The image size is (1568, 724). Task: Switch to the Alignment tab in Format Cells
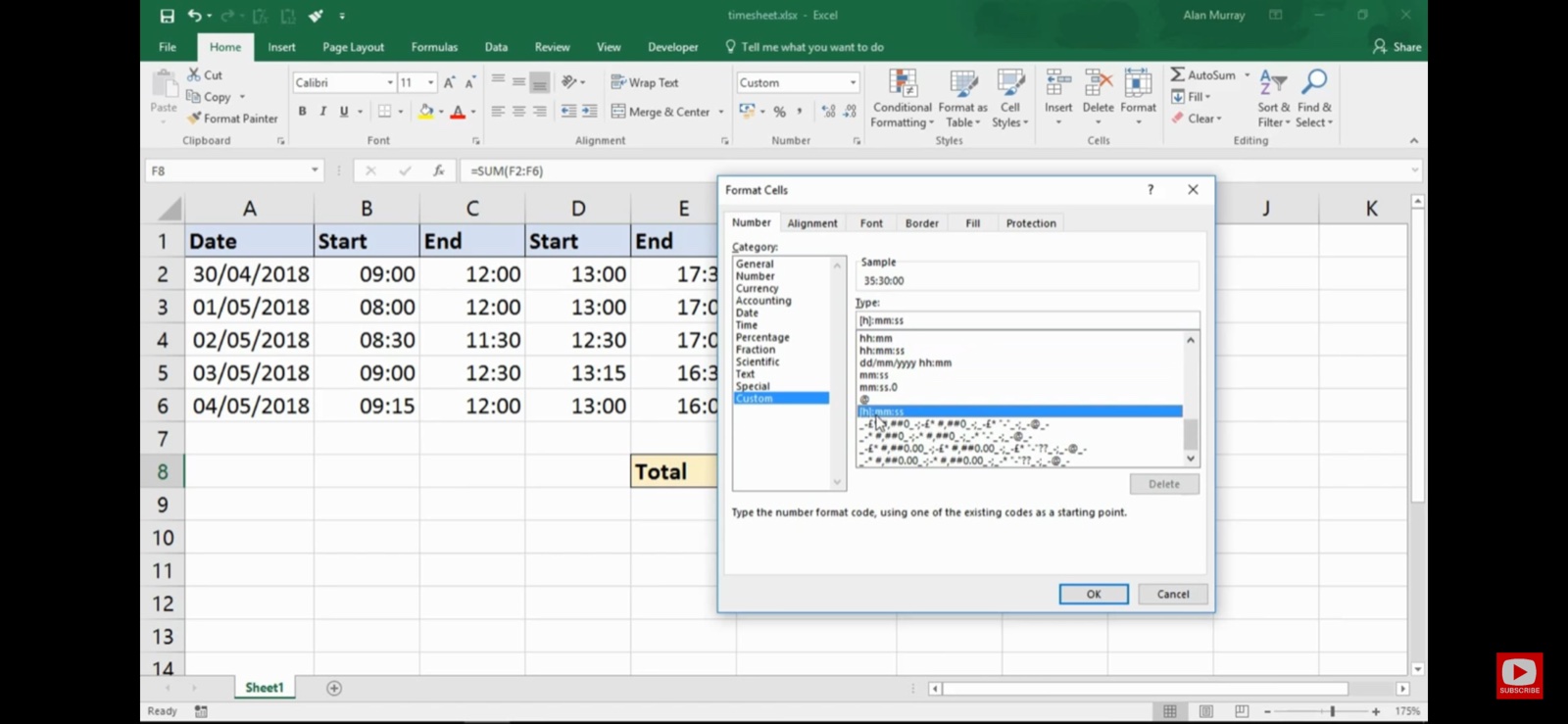pyautogui.click(x=811, y=223)
